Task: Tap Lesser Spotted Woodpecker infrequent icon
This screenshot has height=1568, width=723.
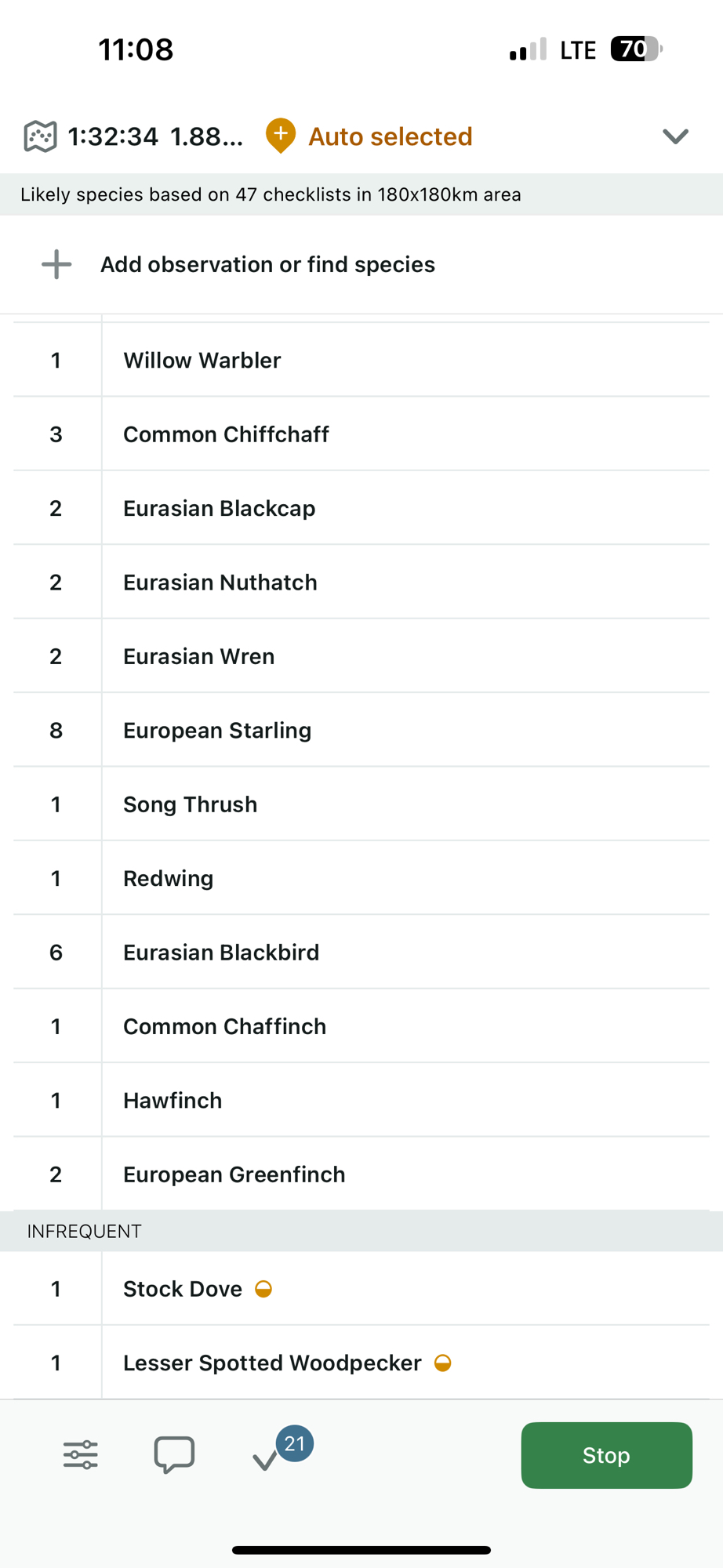Action: click(443, 1363)
